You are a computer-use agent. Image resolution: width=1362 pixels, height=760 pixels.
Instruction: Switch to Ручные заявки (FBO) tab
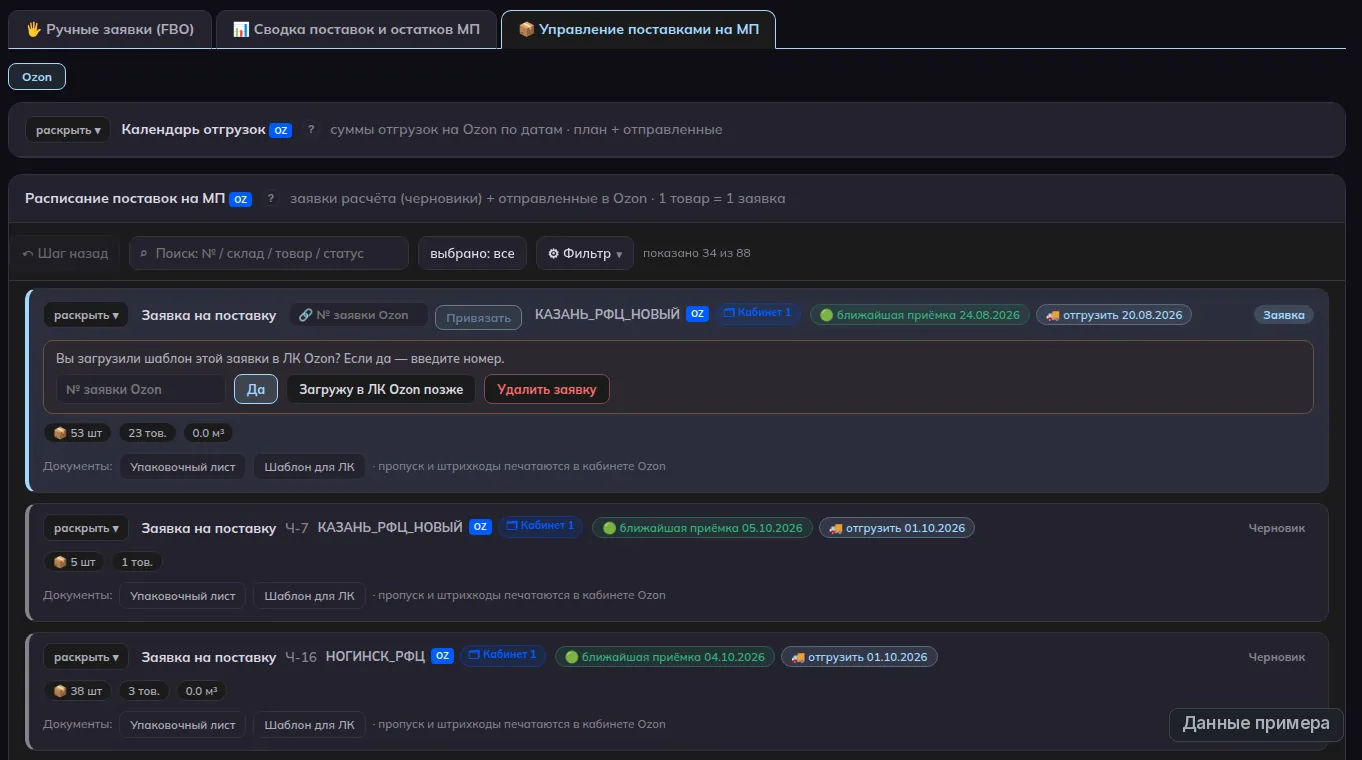point(110,30)
